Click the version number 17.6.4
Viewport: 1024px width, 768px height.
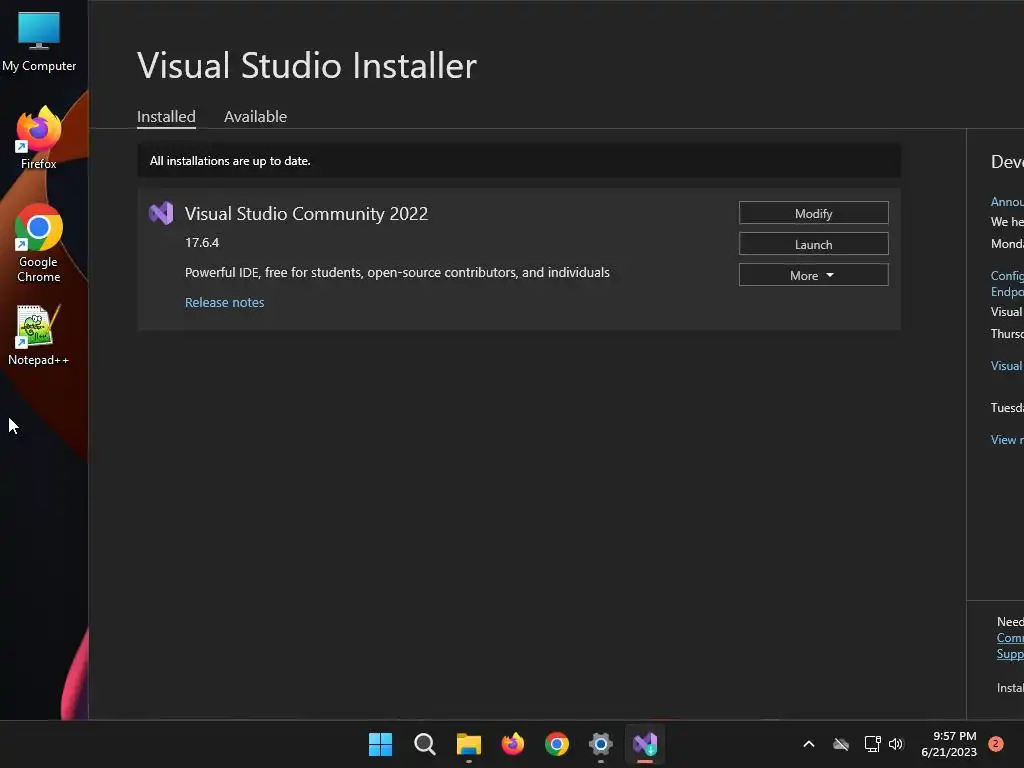pos(202,242)
